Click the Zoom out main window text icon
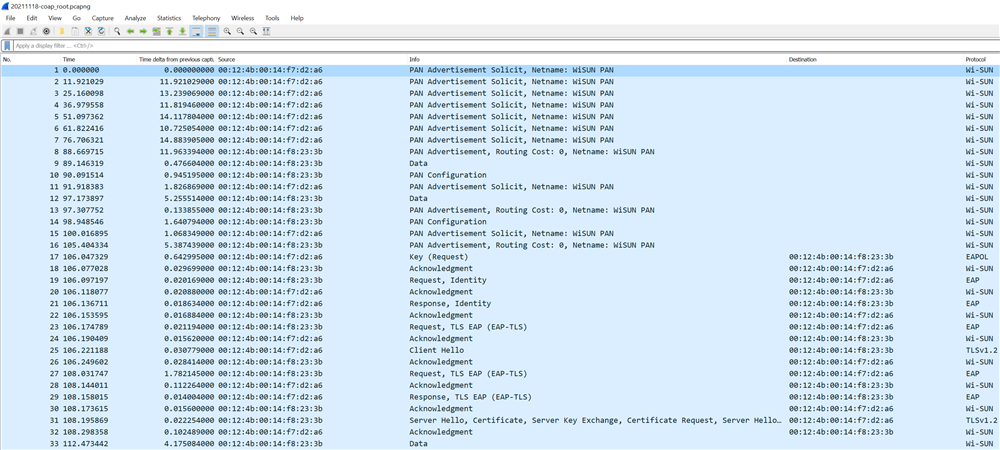The width and height of the screenshot is (1000, 450). [240, 31]
